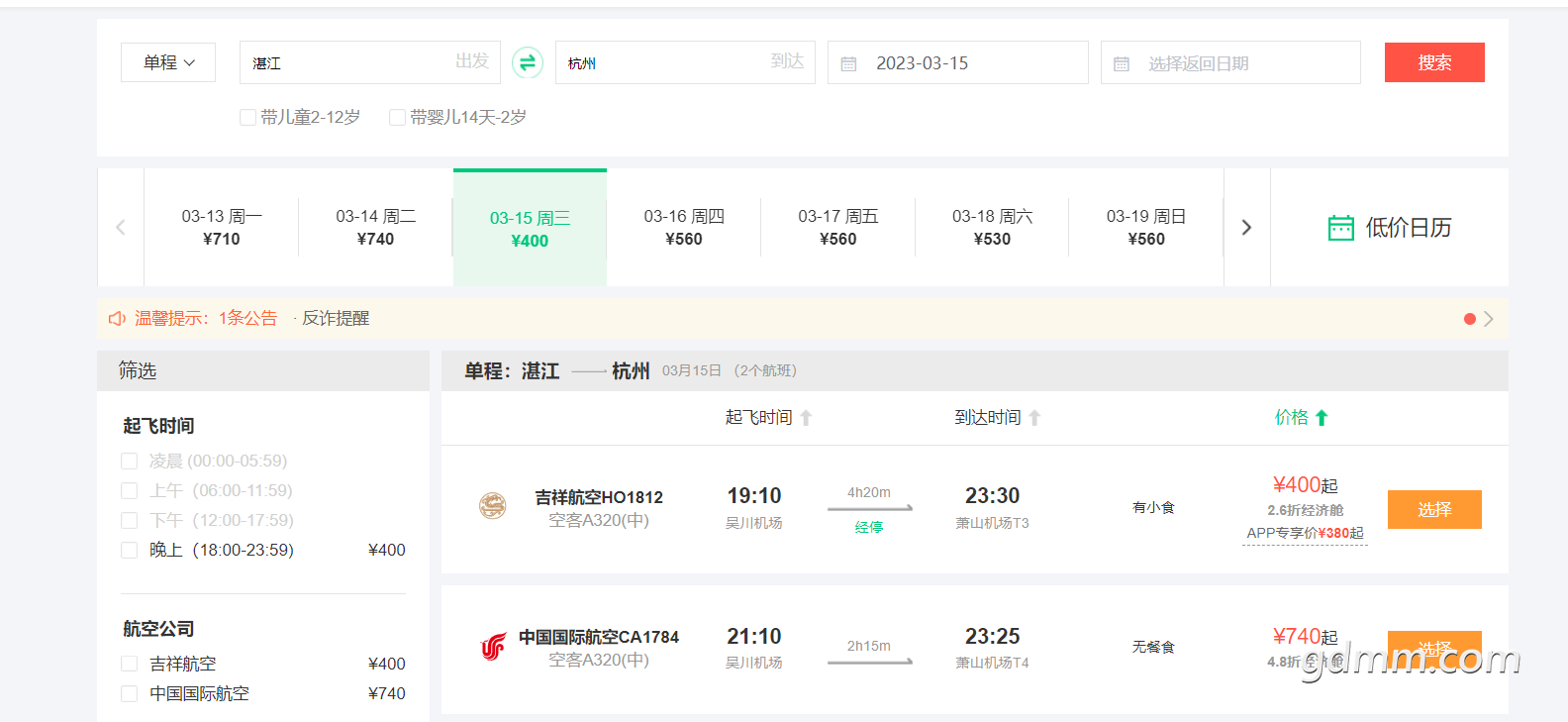The width and height of the screenshot is (1568, 722).
Task: Show next dates with right chevron
Action: point(1246,227)
